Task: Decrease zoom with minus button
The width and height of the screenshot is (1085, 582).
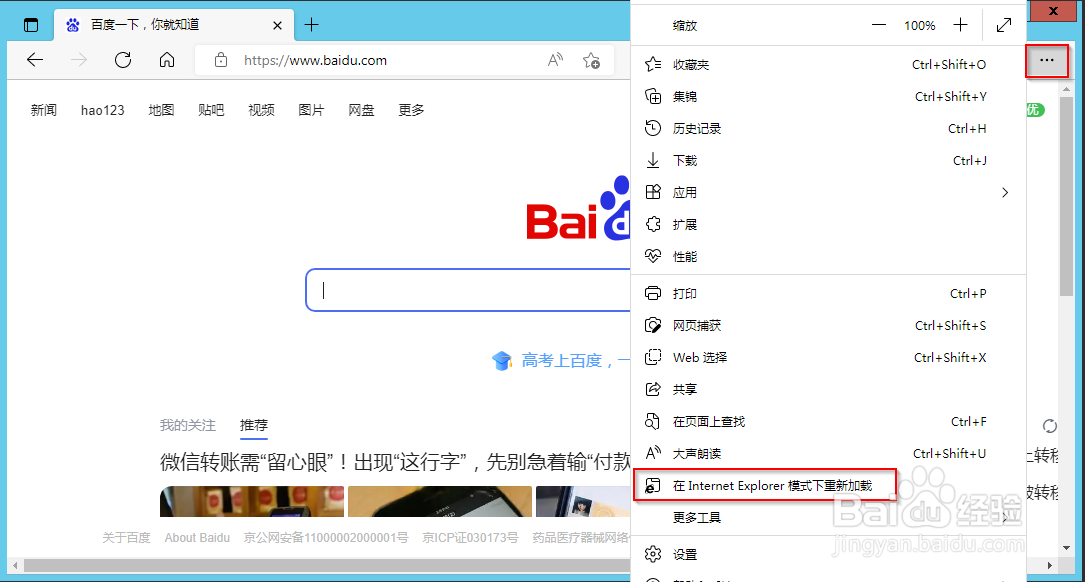Action: click(x=879, y=25)
